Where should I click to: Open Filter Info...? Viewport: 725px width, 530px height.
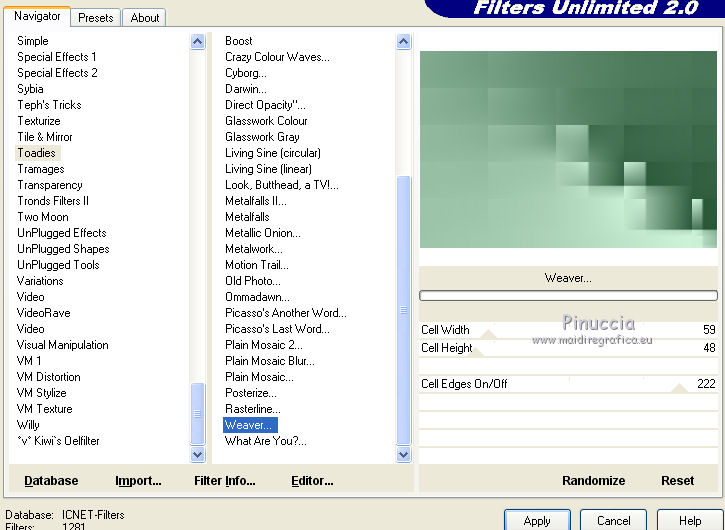point(225,481)
